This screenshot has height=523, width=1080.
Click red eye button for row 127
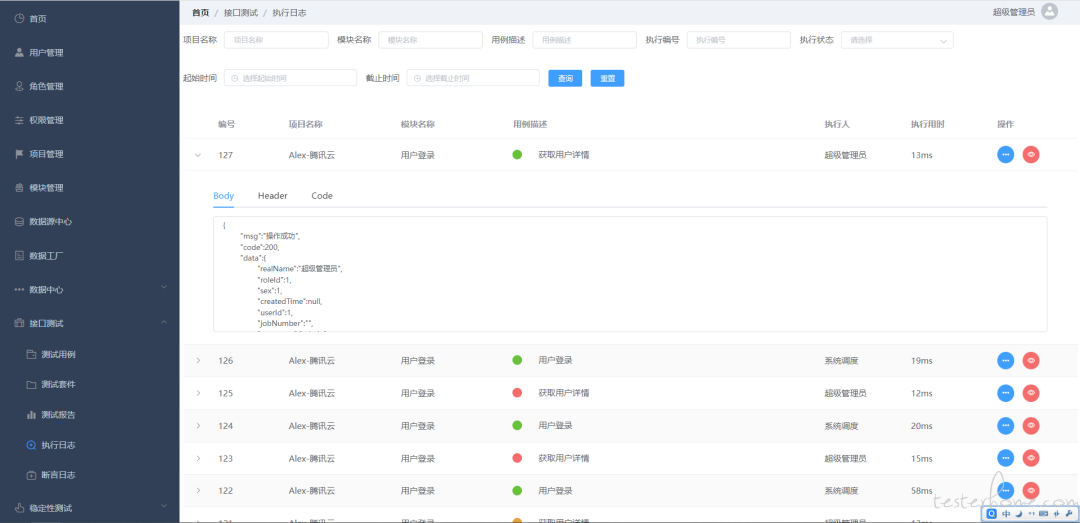[1031, 155]
